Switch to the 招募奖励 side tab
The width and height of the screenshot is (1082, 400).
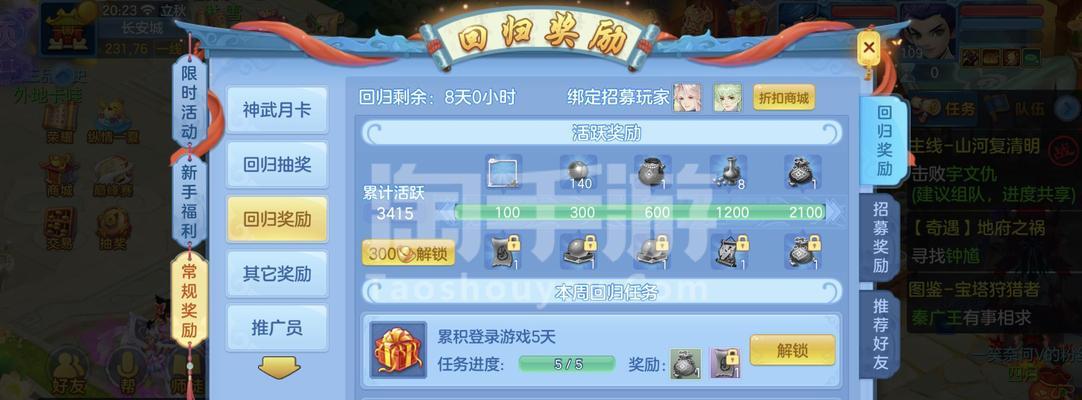pyautogui.click(x=880, y=237)
